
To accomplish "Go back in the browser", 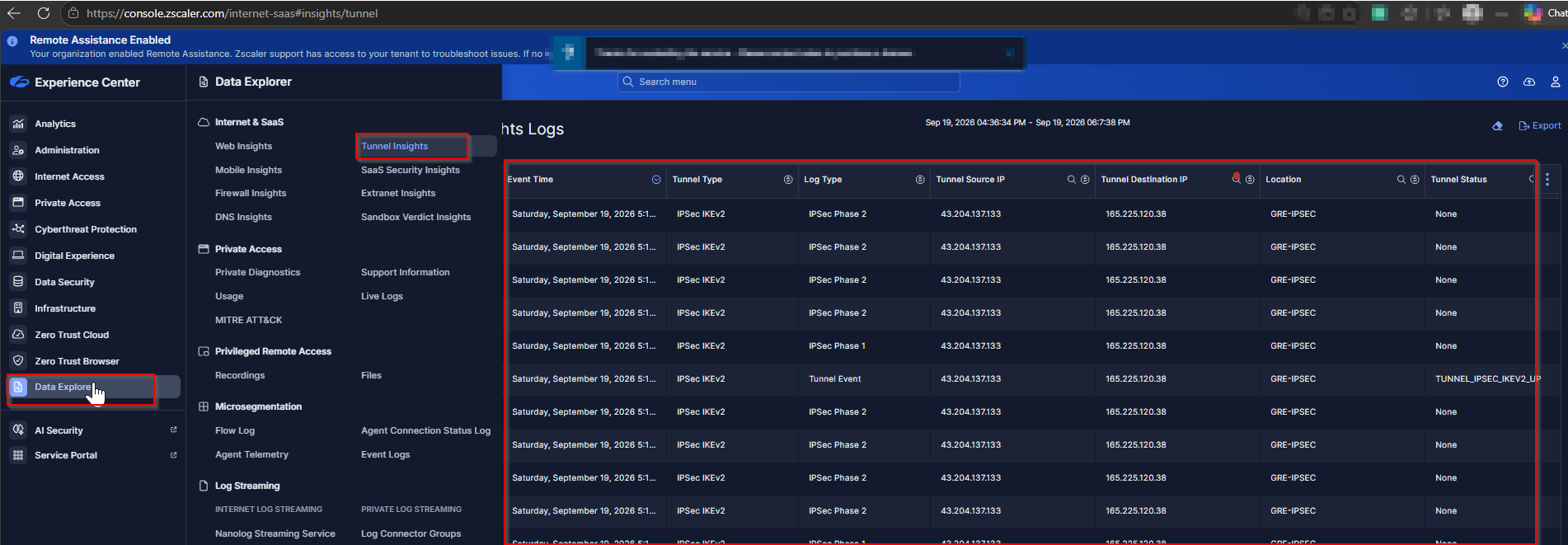I will [x=14, y=13].
